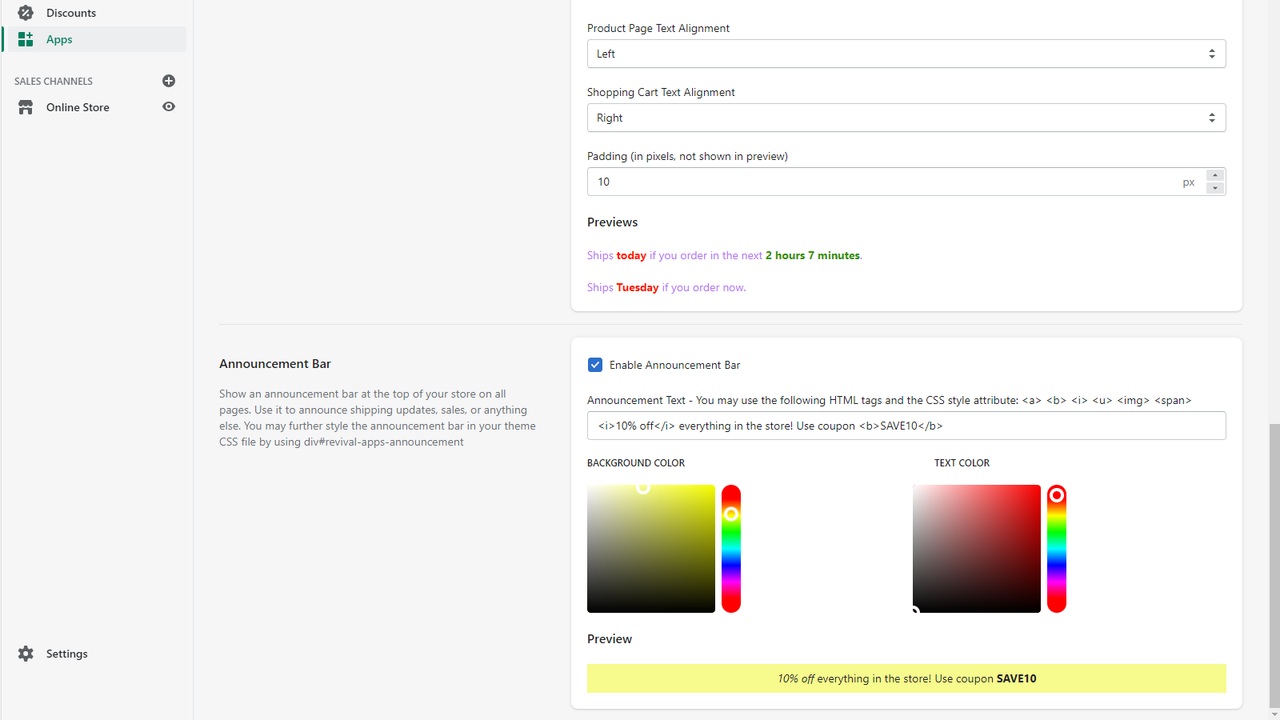This screenshot has height=720, width=1280.
Task: Click the Online Store shop icon
Action: pos(26,107)
